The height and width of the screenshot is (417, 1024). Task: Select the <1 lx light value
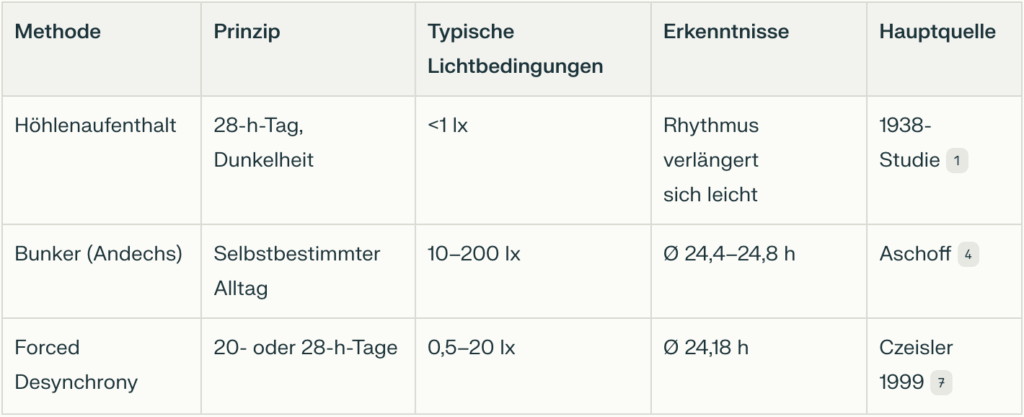pyautogui.click(x=447, y=125)
